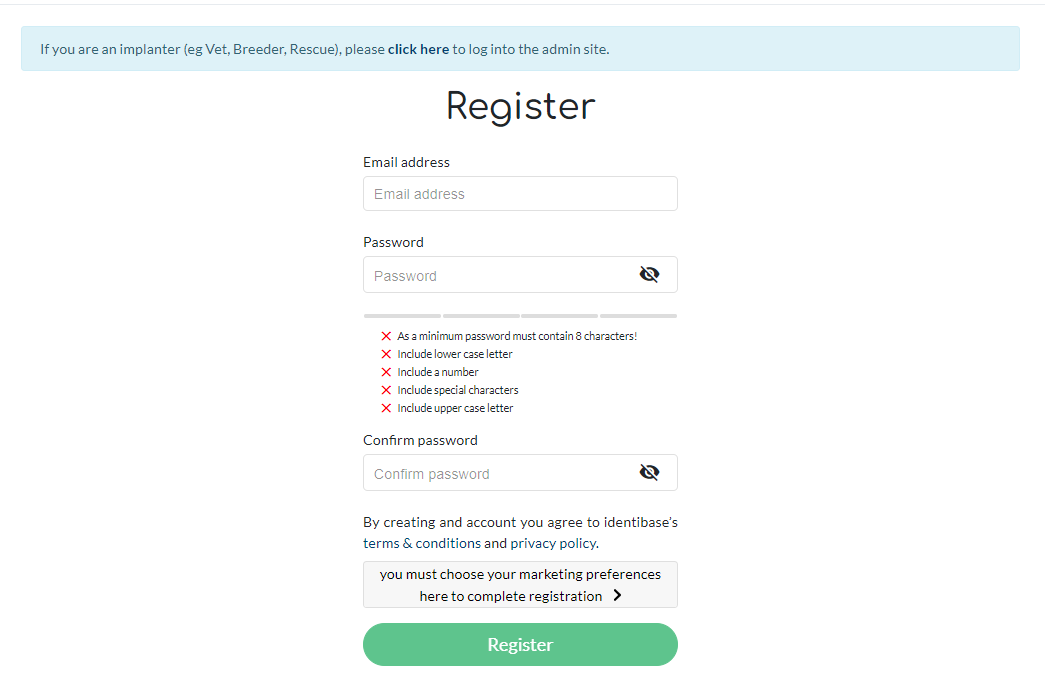Click red X beside 8 characters requirement

(x=387, y=335)
